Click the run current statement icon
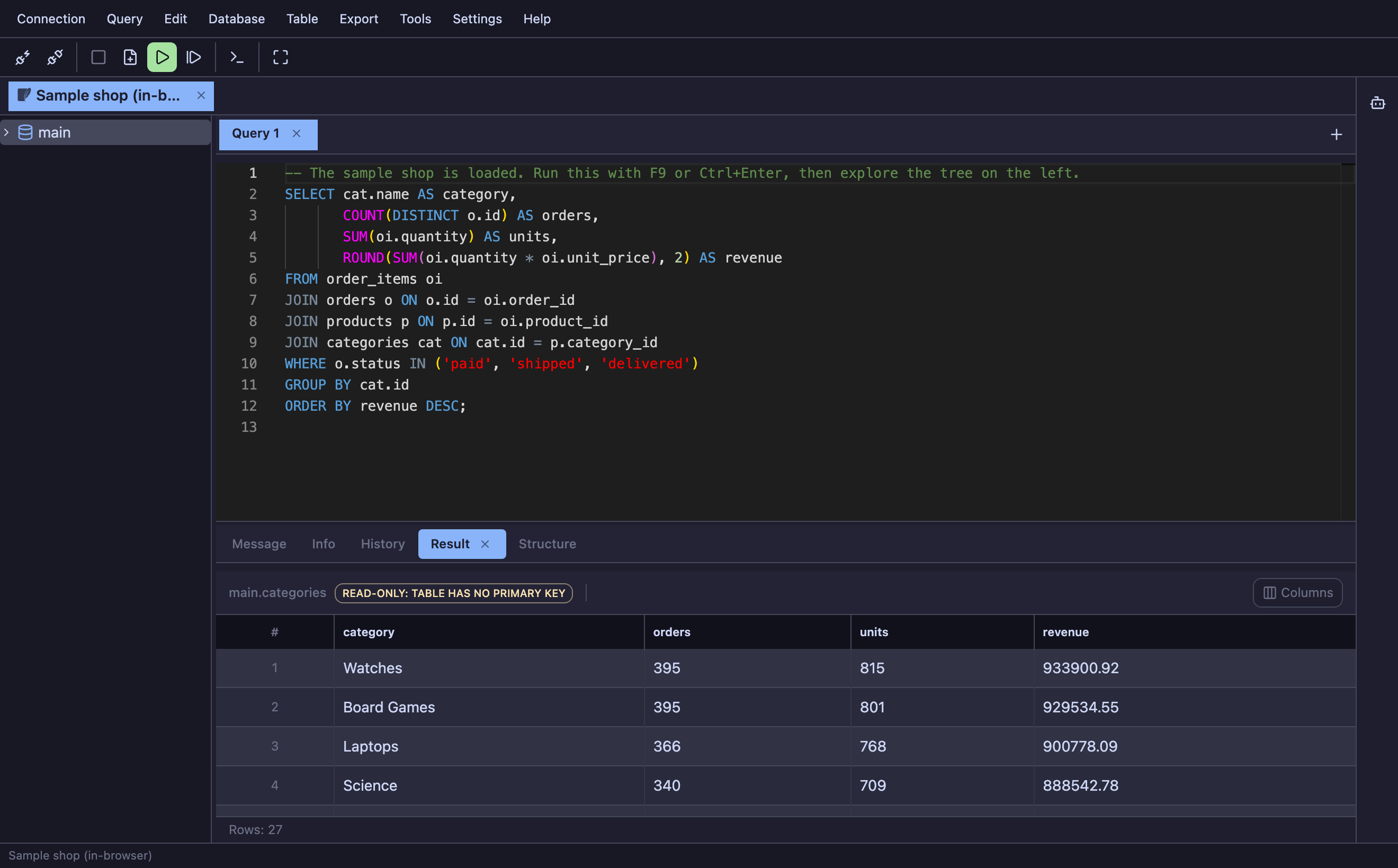Screen dimensions: 1398x868 point(194,57)
